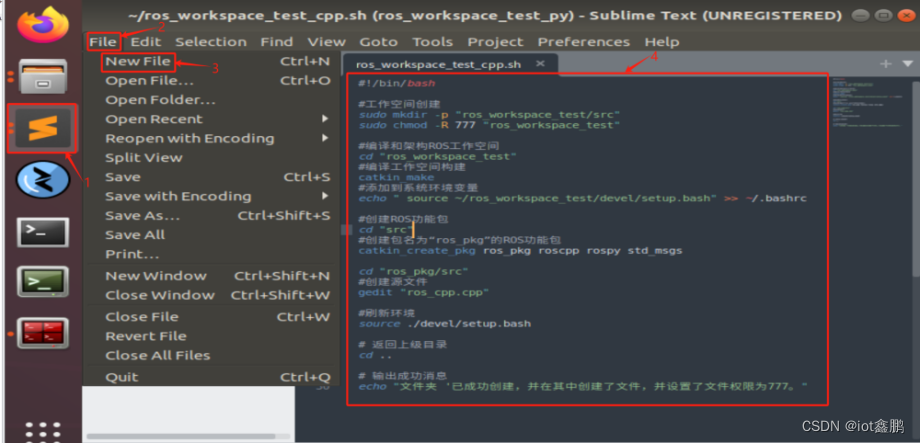Image resolution: width=920 pixels, height=444 pixels.
Task: Click the cd "ros_workspace_test" line
Action: (x=438, y=157)
